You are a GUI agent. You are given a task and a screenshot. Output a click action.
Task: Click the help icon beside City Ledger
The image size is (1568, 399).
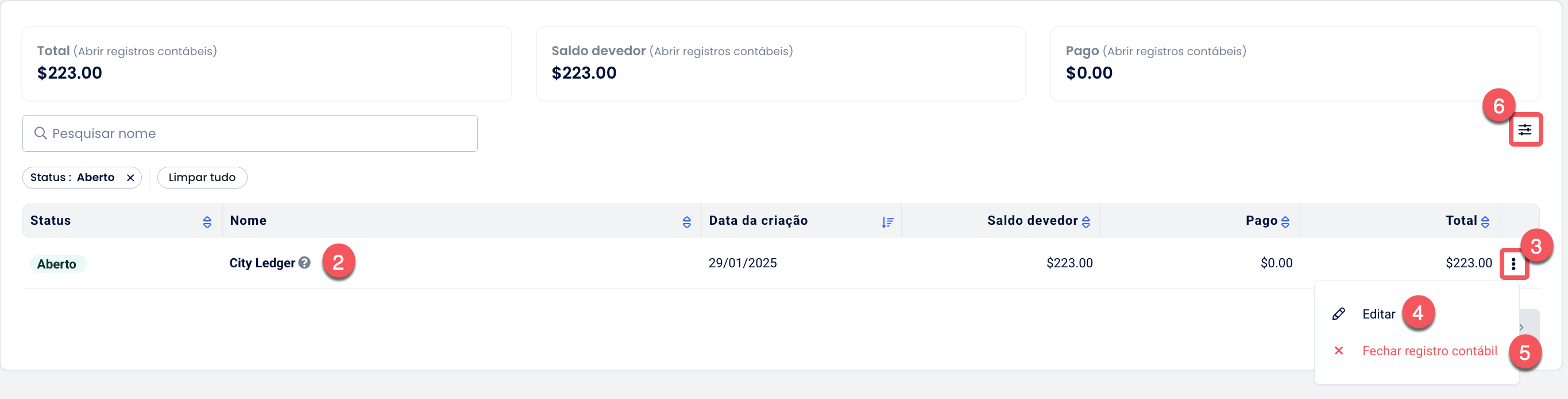click(304, 263)
